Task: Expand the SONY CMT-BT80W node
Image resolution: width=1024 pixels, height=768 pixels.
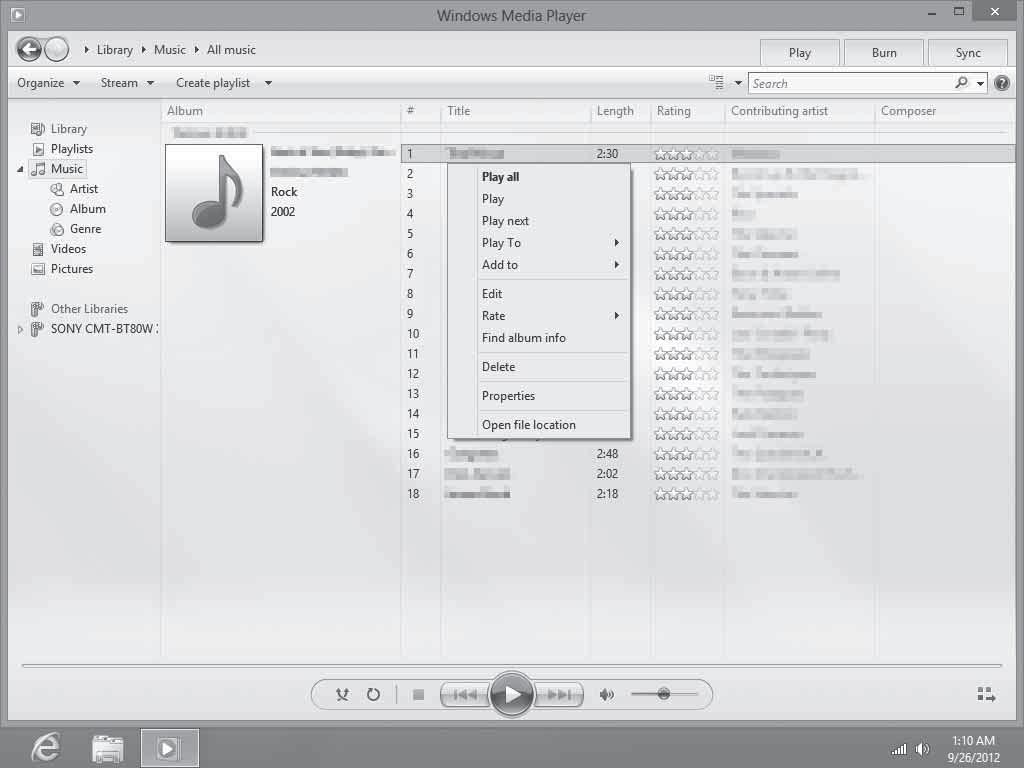Action: [x=20, y=330]
